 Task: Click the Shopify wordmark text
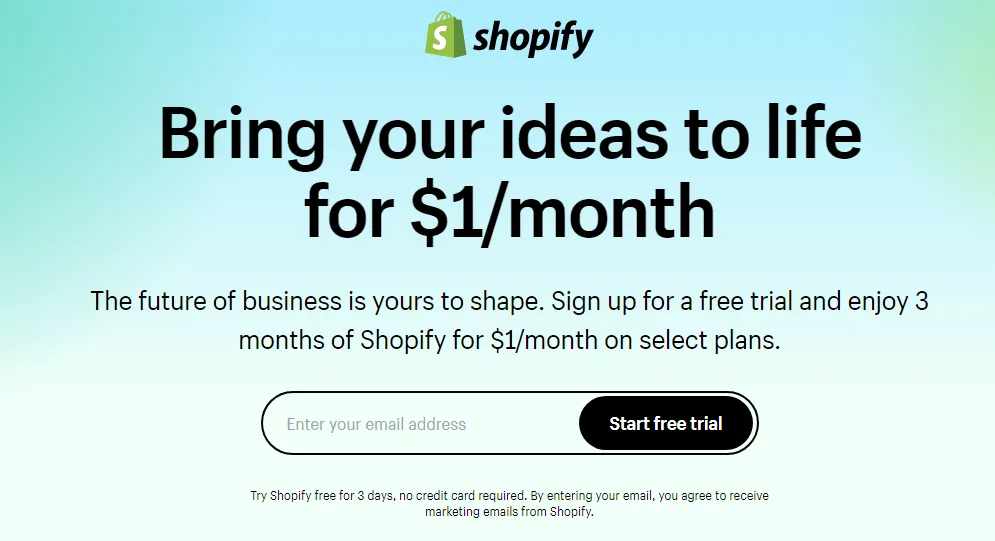[x=533, y=38]
